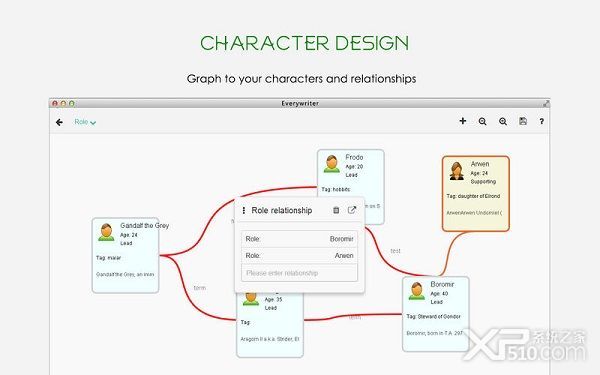The image size is (600, 375).
Task: Click Gandalf the Grey's avatar icon
Action: (106, 232)
